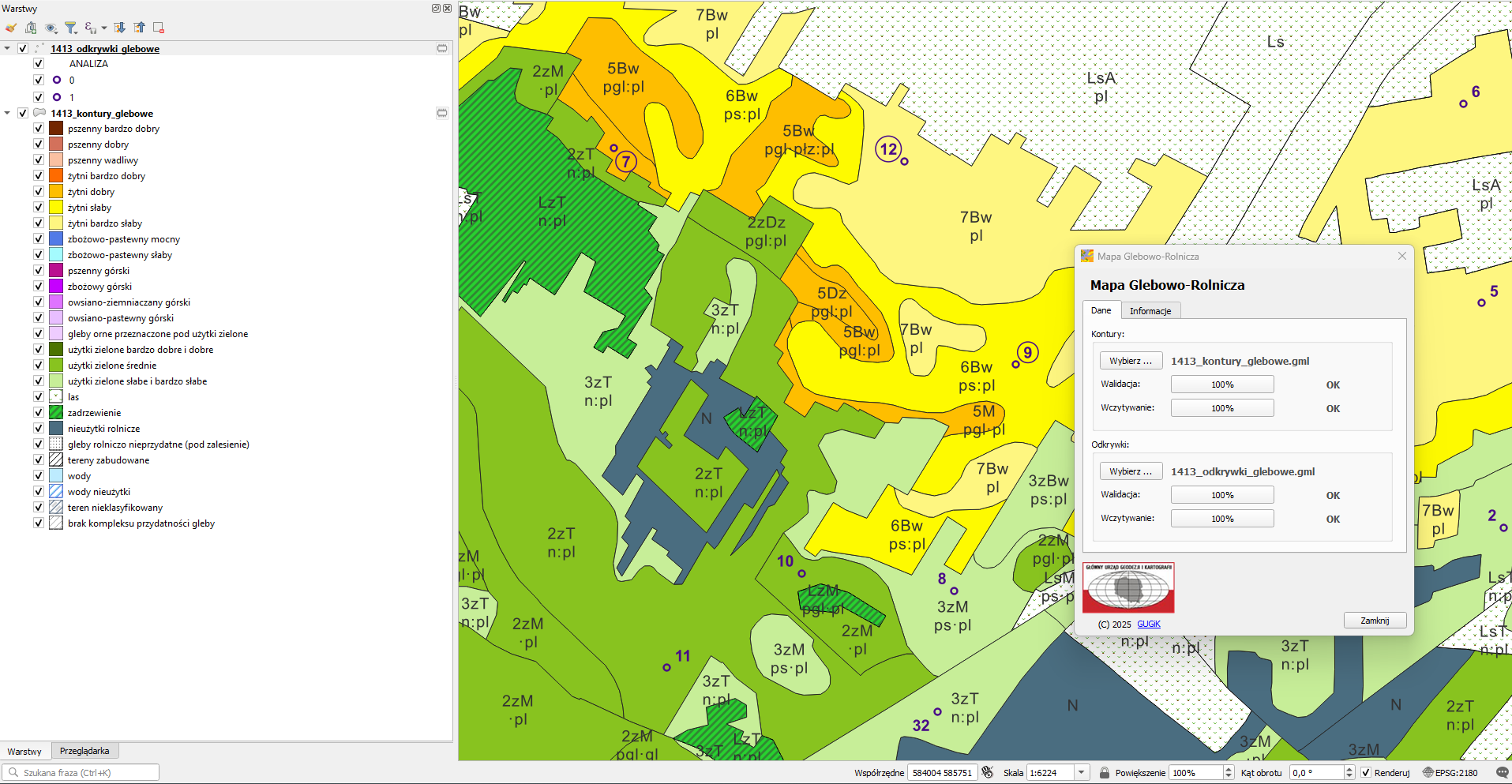Click the scale lock padlock icon
1512x784 pixels.
click(x=1105, y=773)
